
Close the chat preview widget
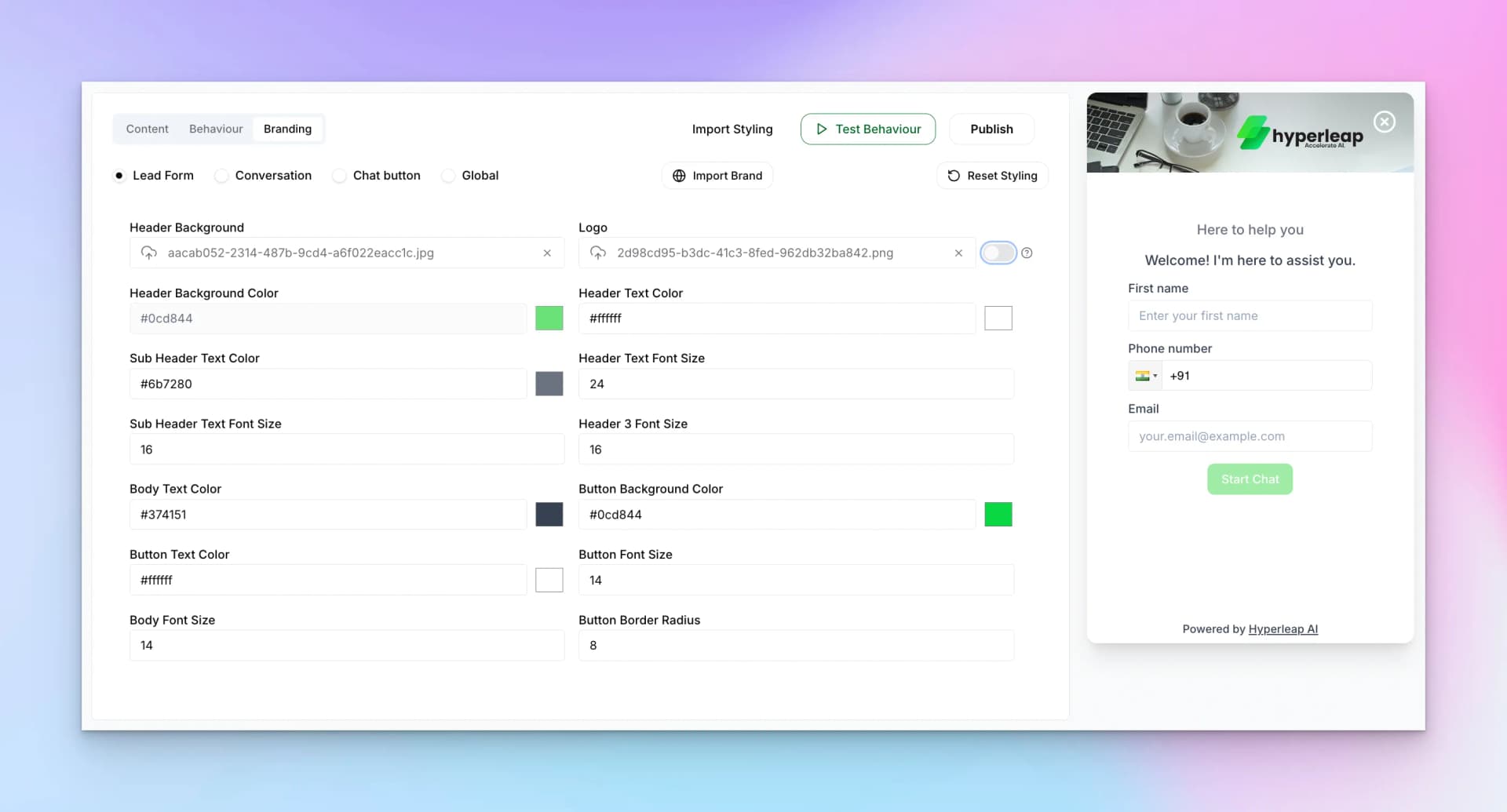(1384, 122)
